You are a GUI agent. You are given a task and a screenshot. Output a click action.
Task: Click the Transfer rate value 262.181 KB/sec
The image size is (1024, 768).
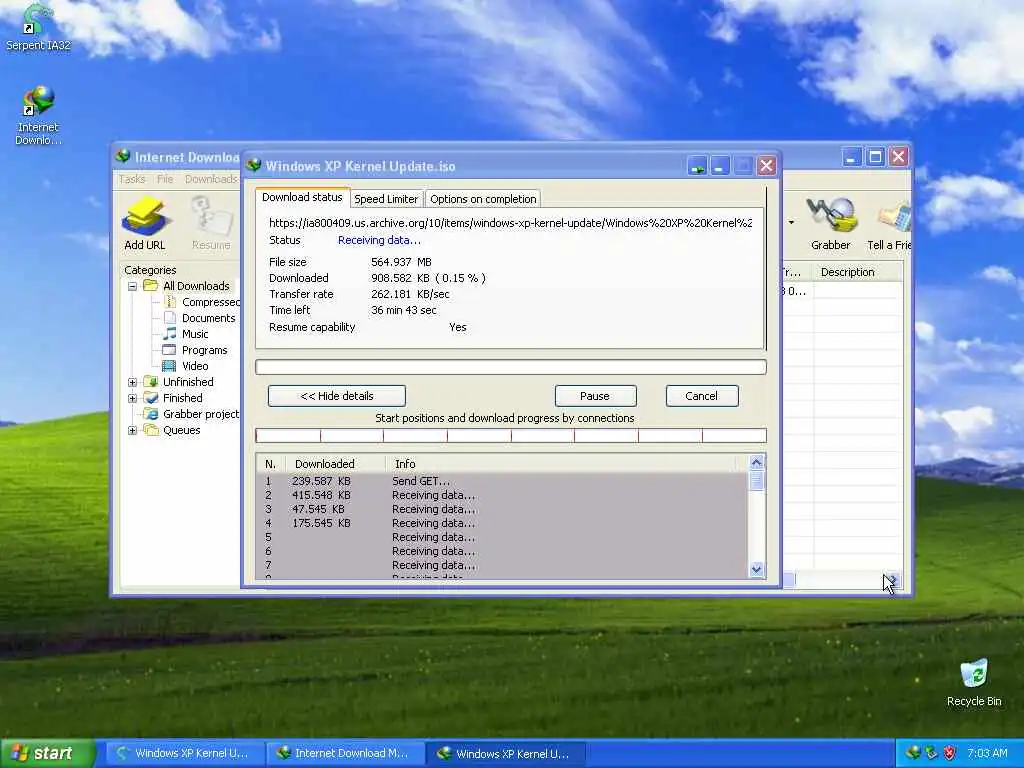410,294
